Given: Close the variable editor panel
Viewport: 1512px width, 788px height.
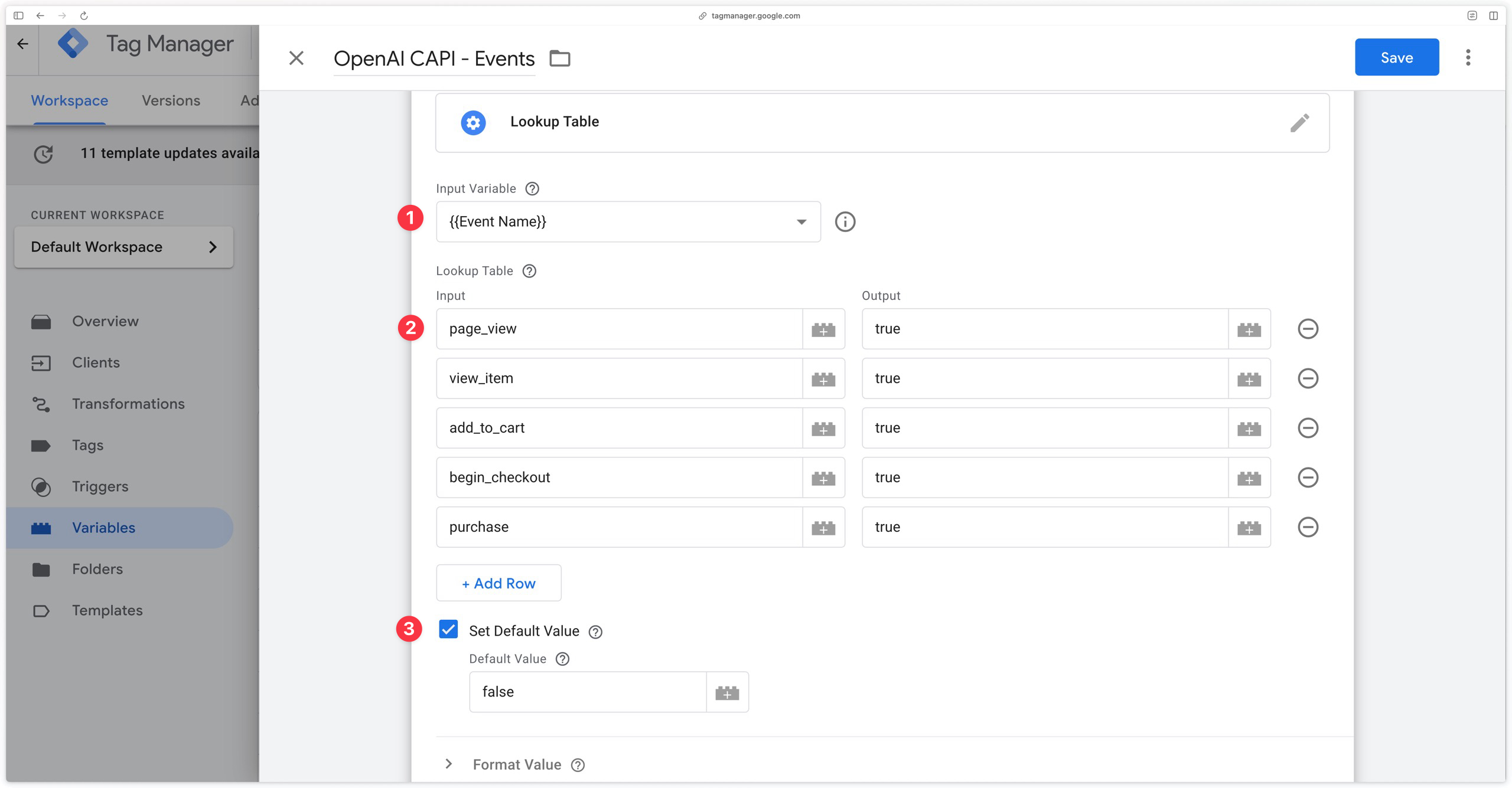Looking at the screenshot, I should (x=296, y=58).
